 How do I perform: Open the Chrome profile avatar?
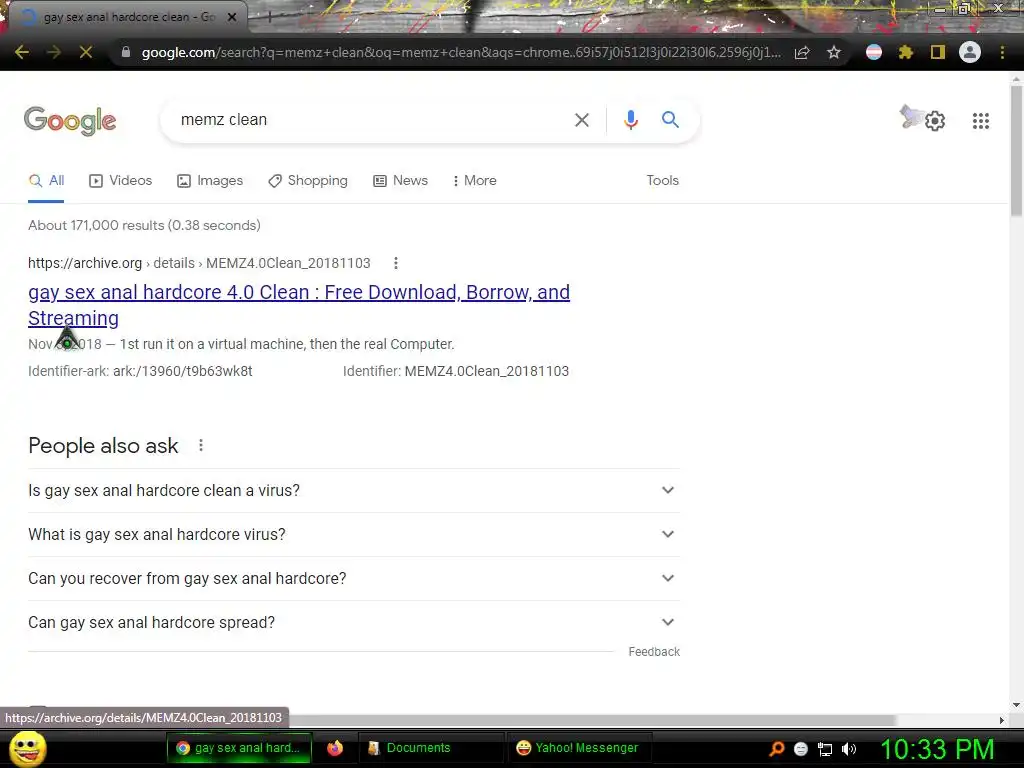[x=970, y=52]
